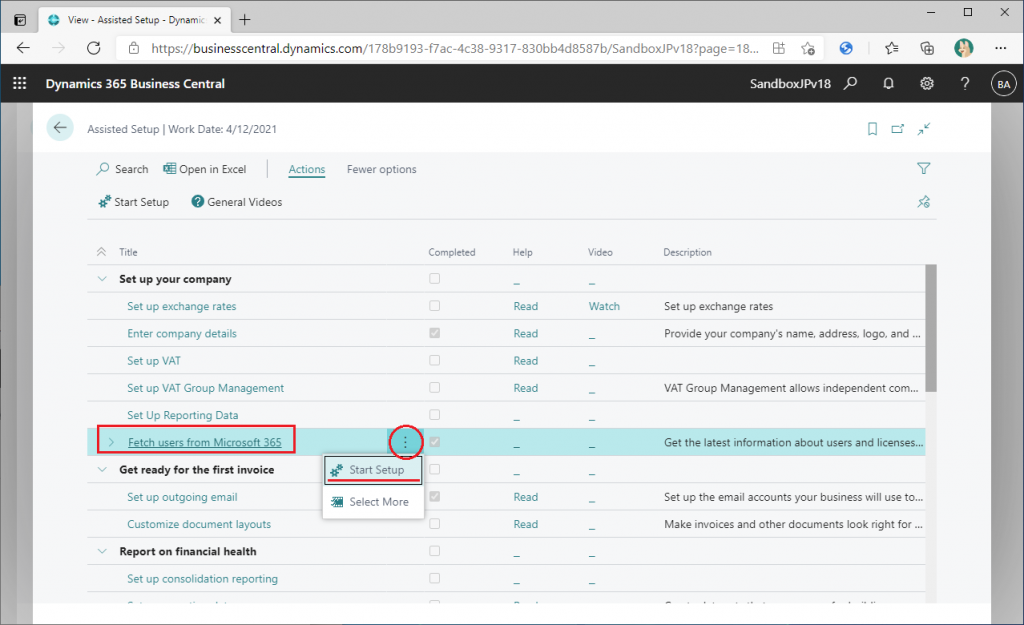The image size is (1024, 625).
Task: Click Open in Excel
Action: point(204,169)
